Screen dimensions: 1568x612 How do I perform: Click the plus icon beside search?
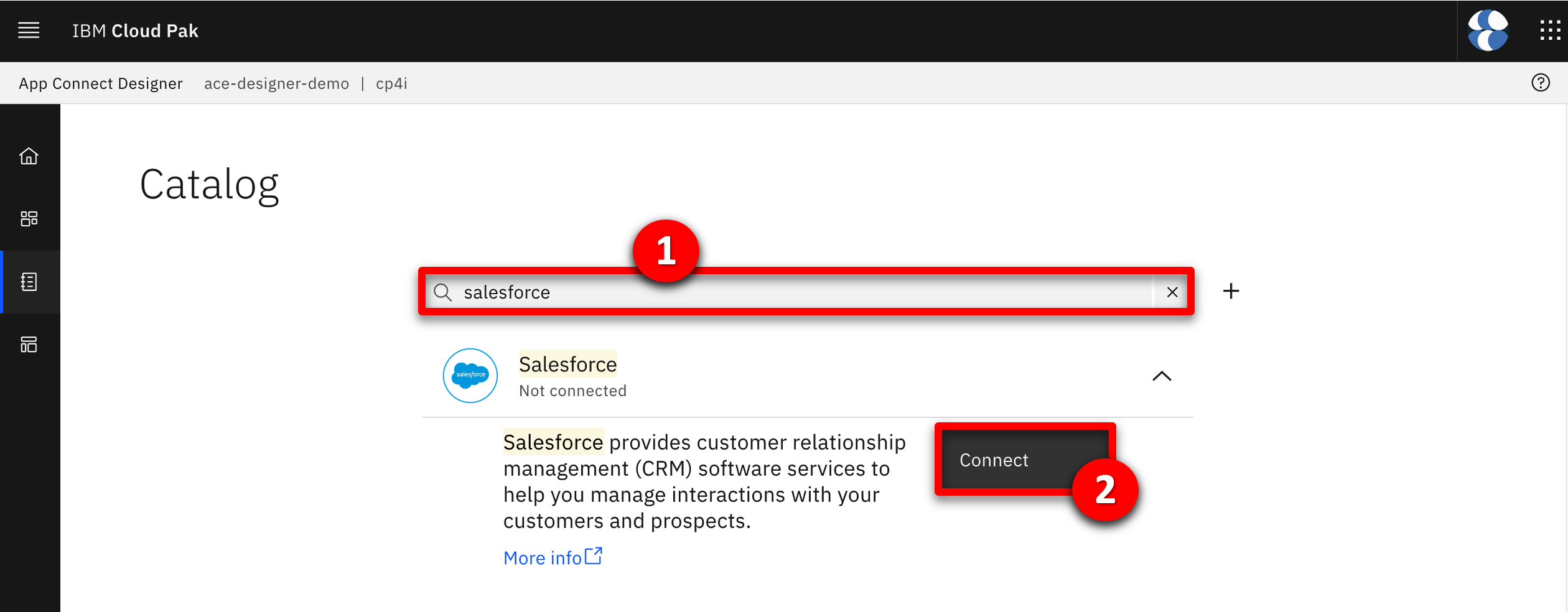pyautogui.click(x=1231, y=291)
